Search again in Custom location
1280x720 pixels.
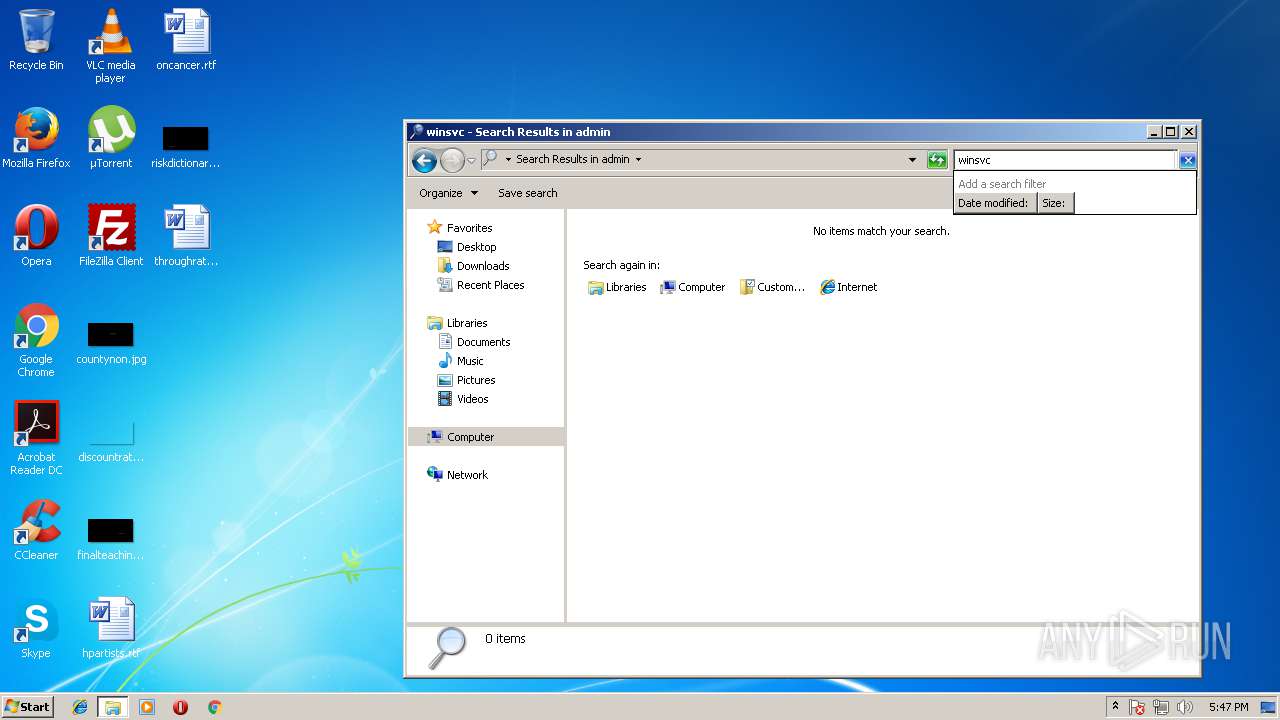772,287
